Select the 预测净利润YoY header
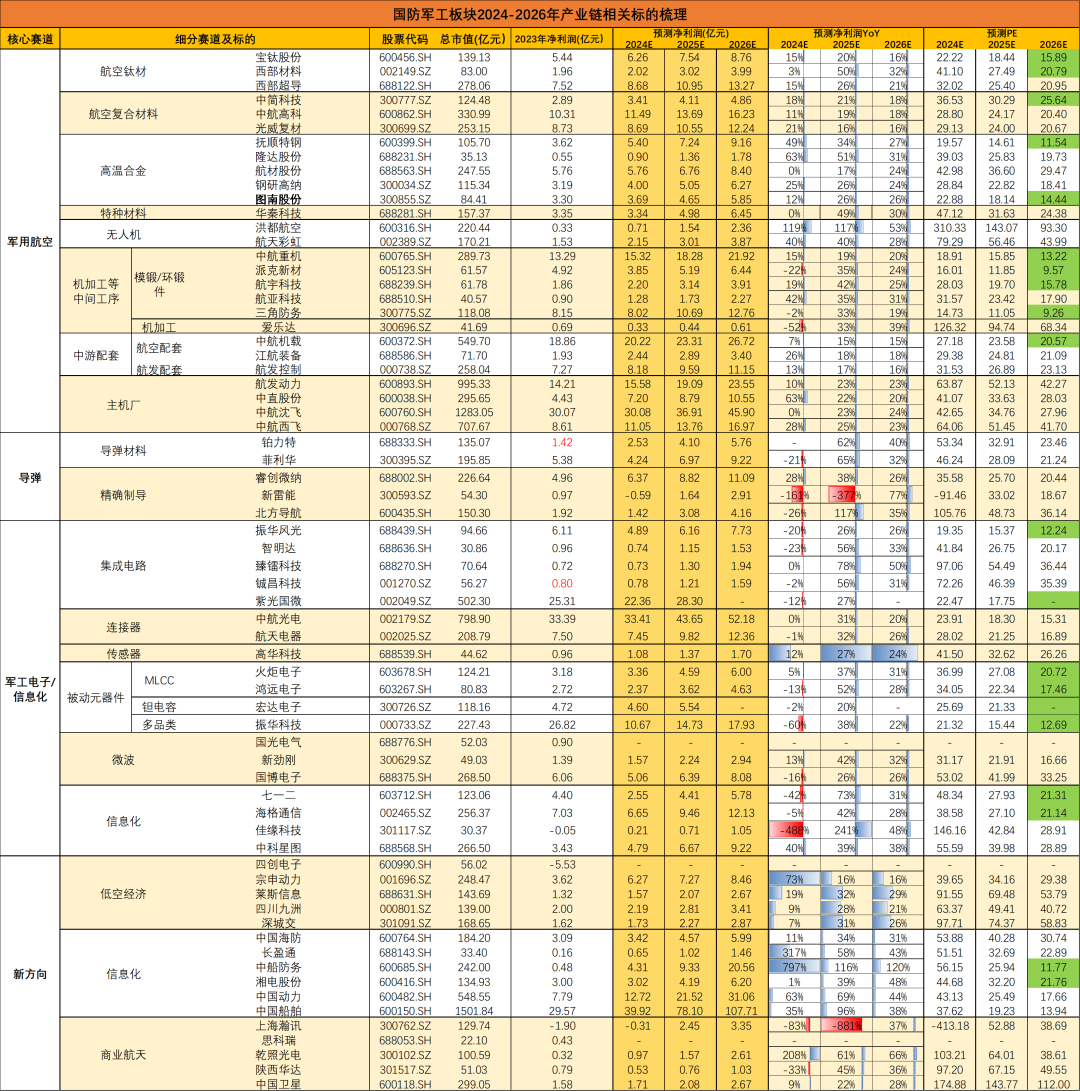This screenshot has width=1080, height=1091. (846, 33)
